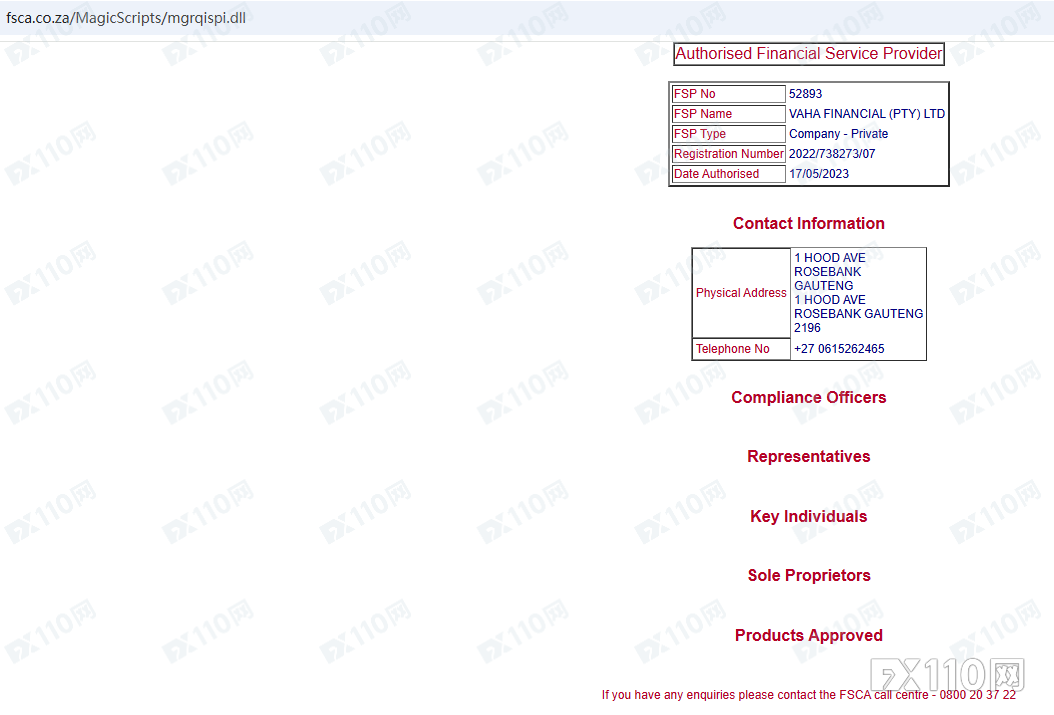Click the Contact Information heading
The width and height of the screenshot is (1054, 715).
coord(808,223)
